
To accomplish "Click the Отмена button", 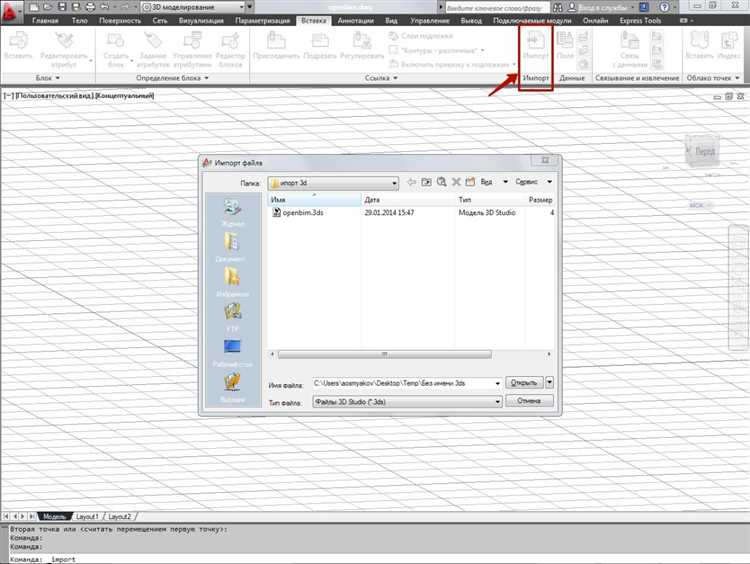I will tap(529, 401).
